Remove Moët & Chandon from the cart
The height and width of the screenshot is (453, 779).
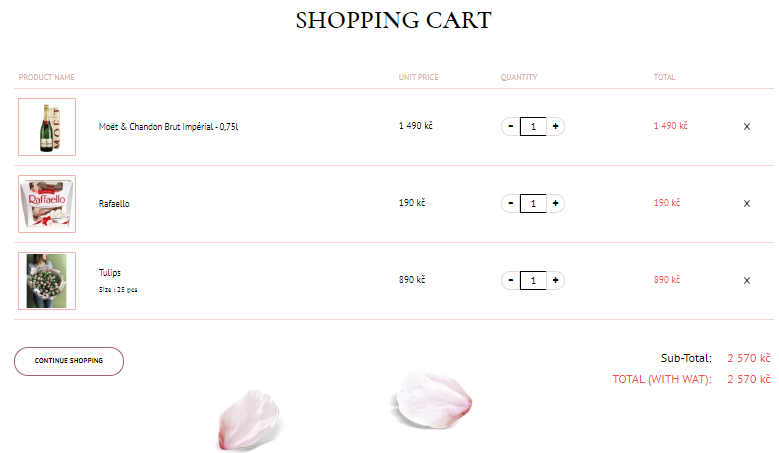[x=747, y=127]
